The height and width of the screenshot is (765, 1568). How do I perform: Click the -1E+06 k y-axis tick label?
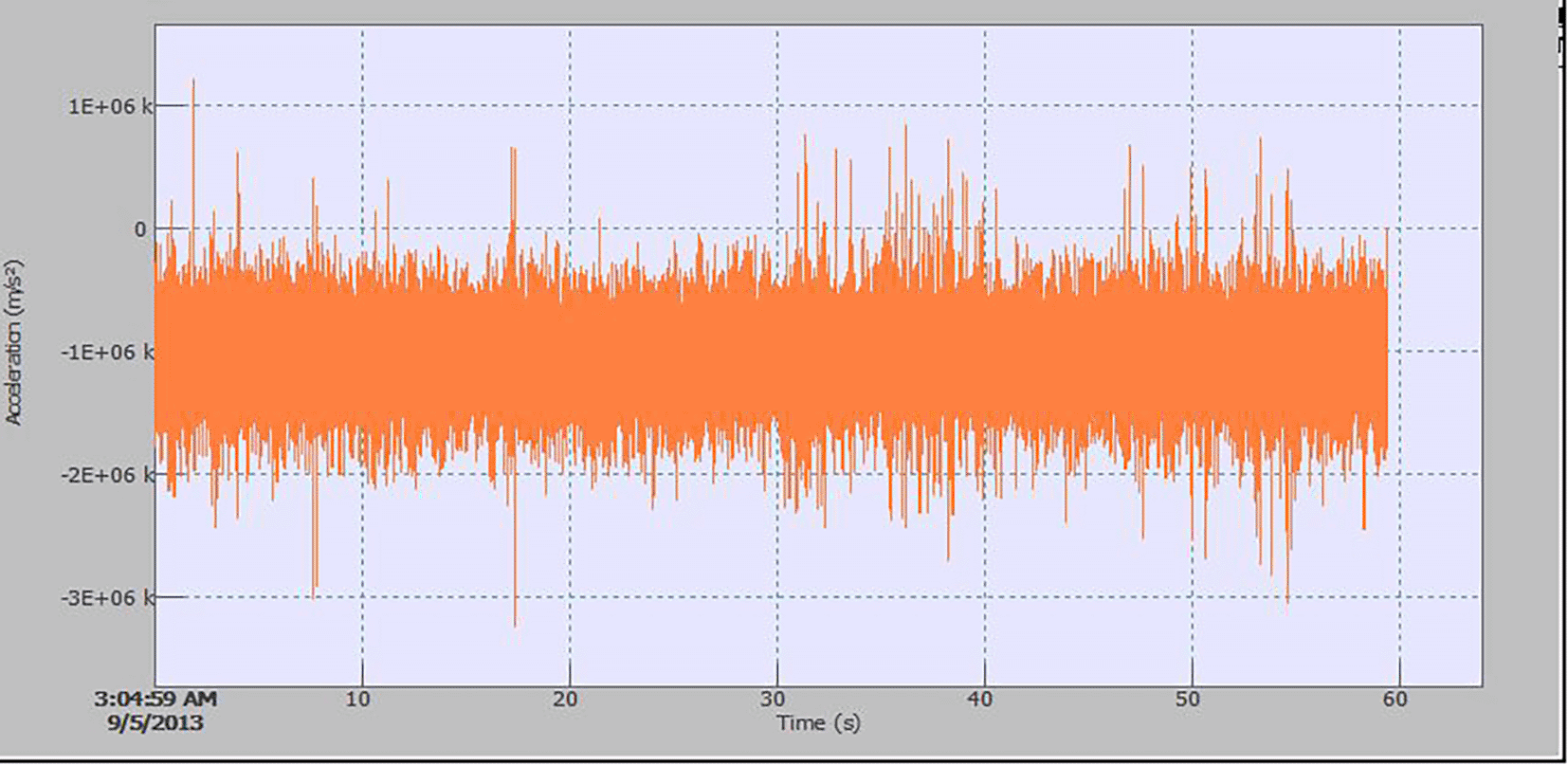coord(106,353)
